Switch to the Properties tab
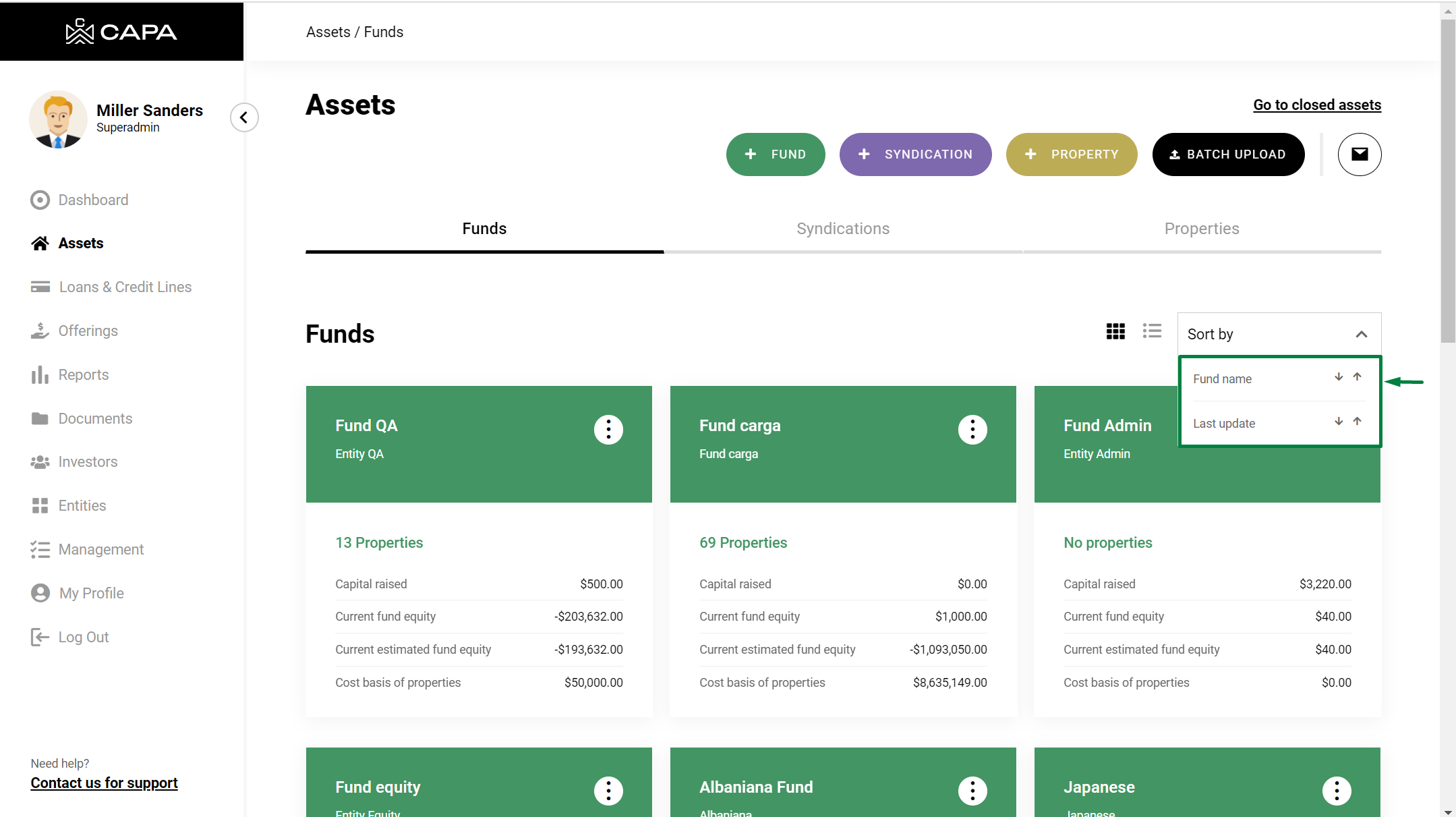 coord(1201,229)
